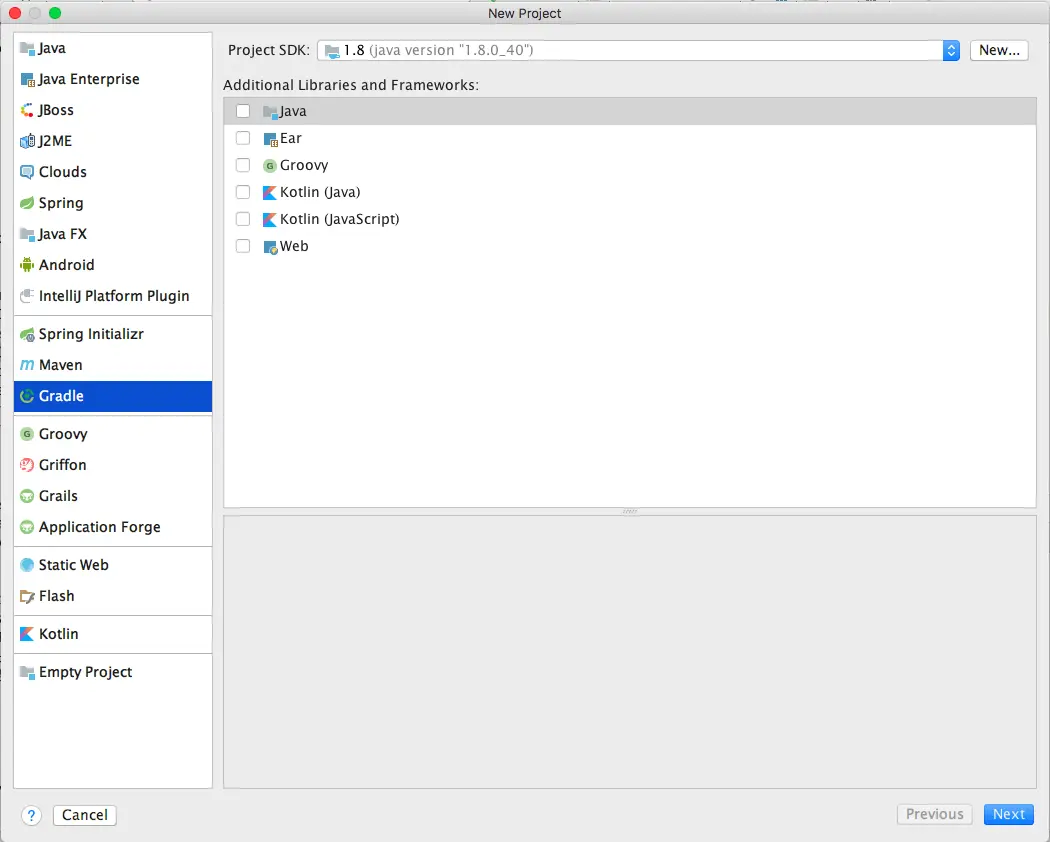Viewport: 1050px width, 842px height.
Task: Enable the Kotlin (Java) checkbox
Action: click(243, 192)
